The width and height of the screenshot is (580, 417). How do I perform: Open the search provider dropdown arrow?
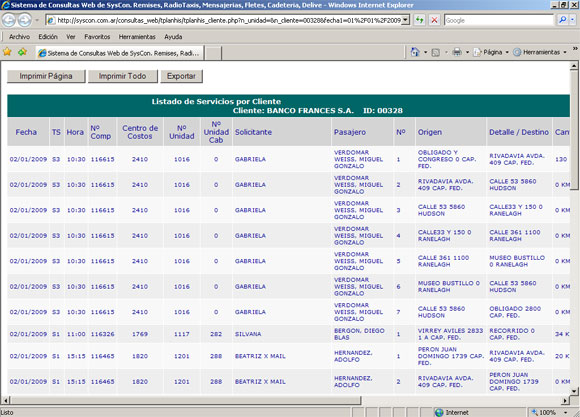(x=572, y=20)
